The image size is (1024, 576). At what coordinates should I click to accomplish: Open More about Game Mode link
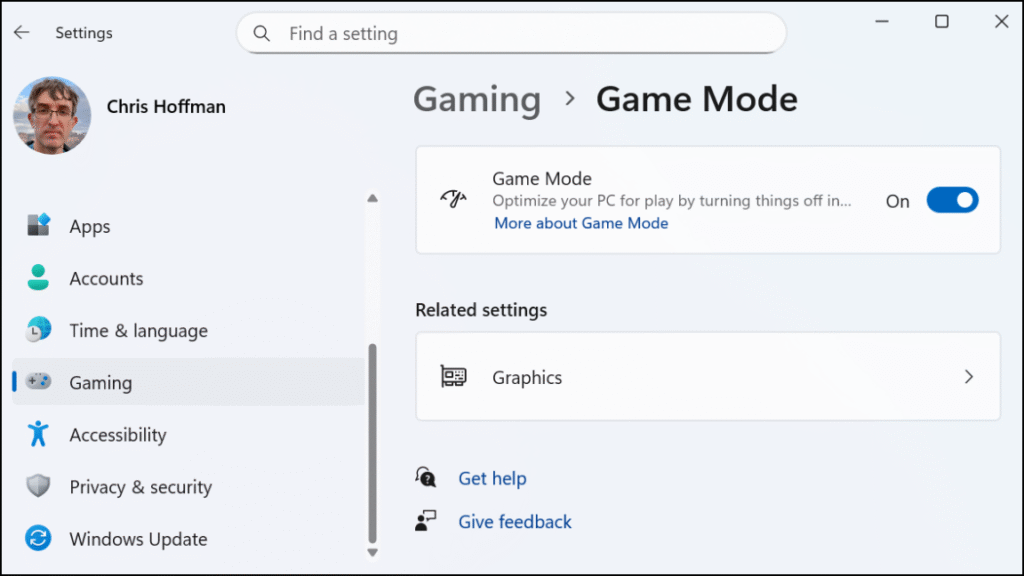click(581, 223)
